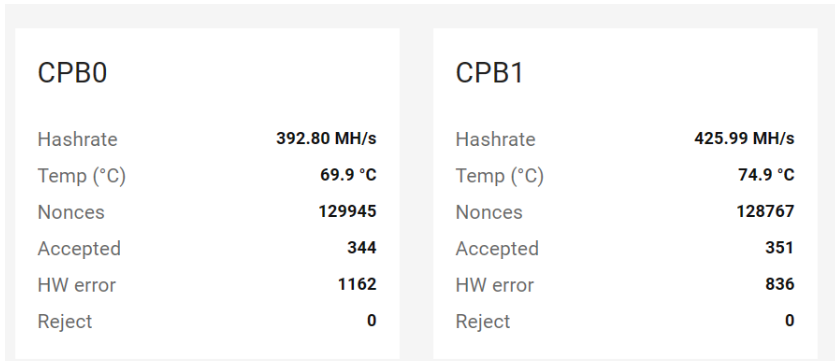Click CPB0 HW error value 1162

(x=357, y=284)
